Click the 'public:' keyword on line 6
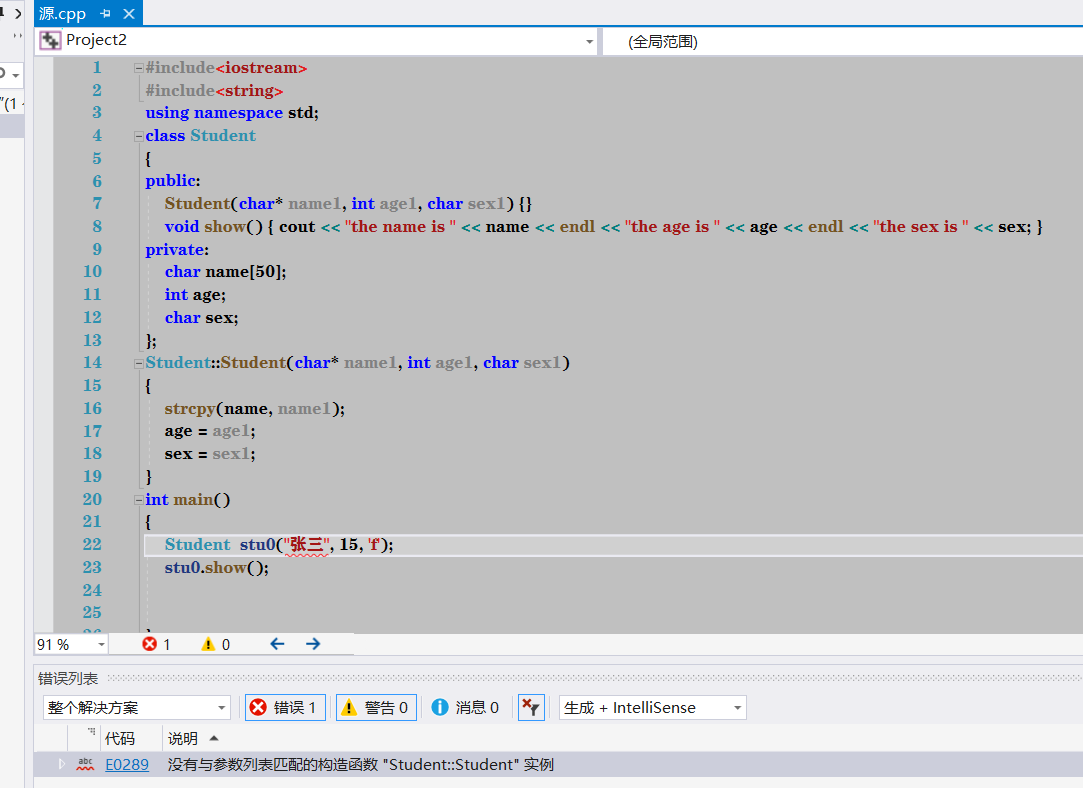The height and width of the screenshot is (788, 1083). (173, 181)
